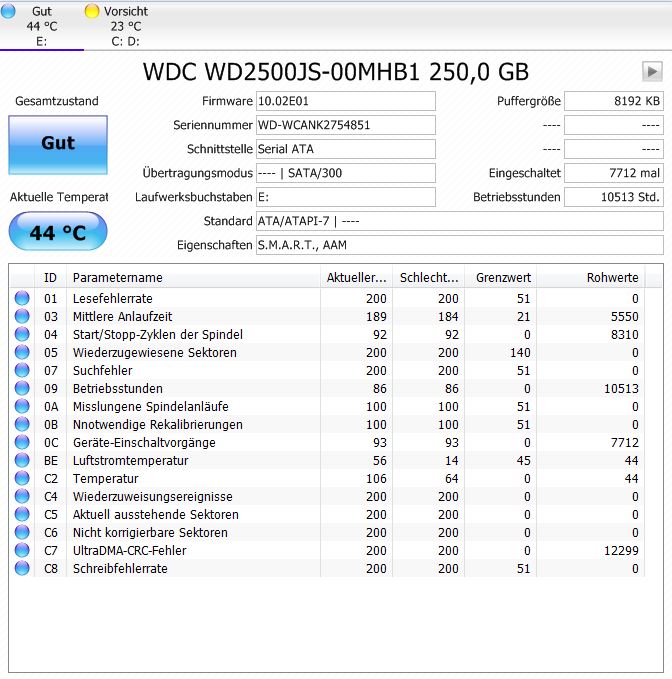Click the raw value 12299 in the table

click(x=621, y=550)
